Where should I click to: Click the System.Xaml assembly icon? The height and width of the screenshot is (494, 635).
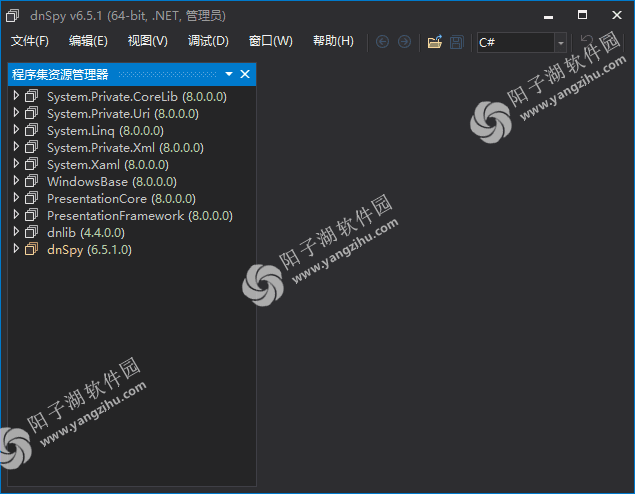click(32, 164)
